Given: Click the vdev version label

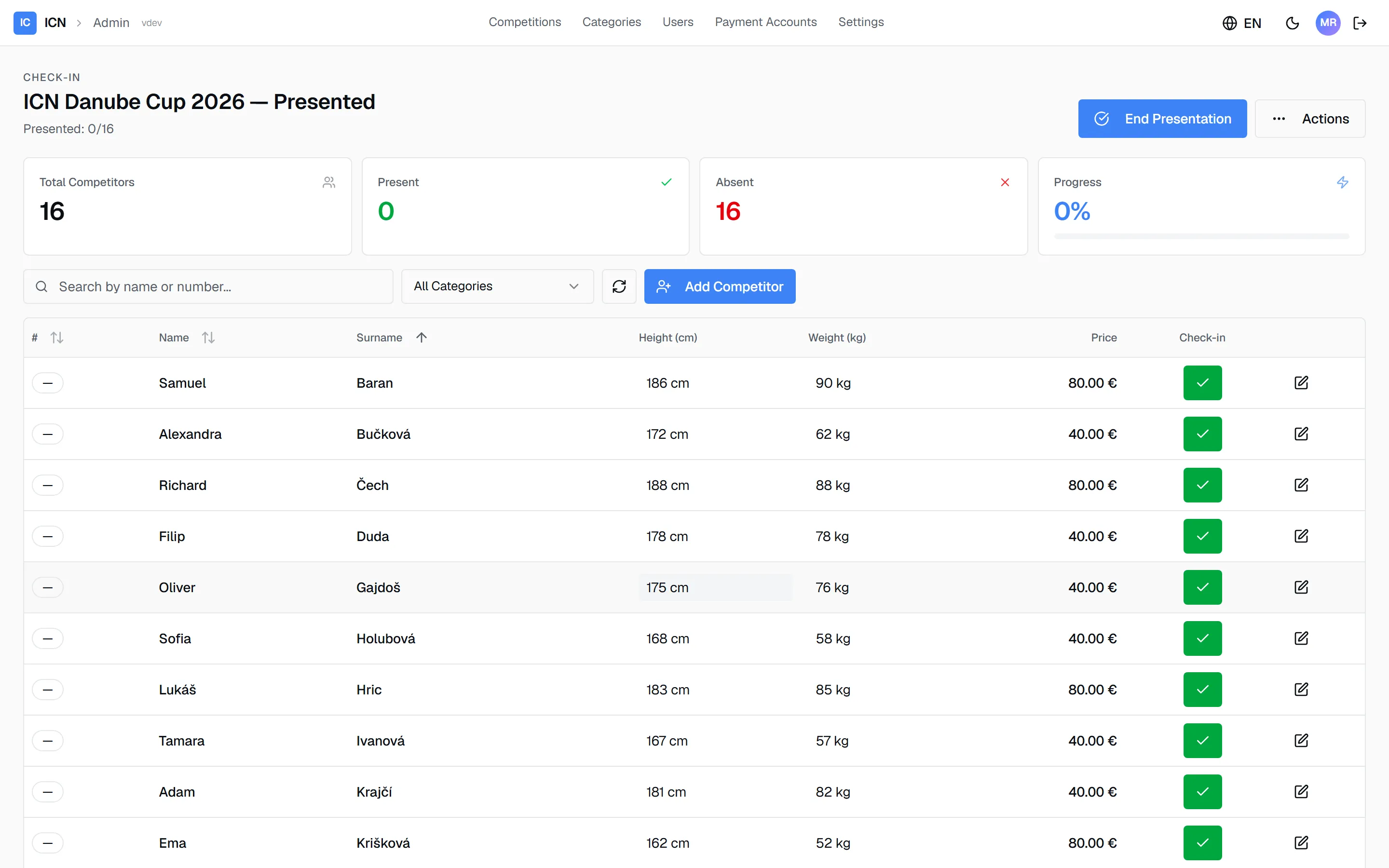Looking at the screenshot, I should tap(151, 23).
